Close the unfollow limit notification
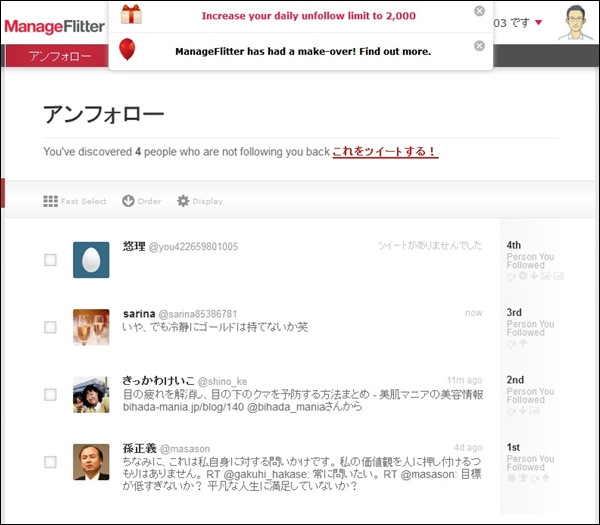 pos(479,11)
